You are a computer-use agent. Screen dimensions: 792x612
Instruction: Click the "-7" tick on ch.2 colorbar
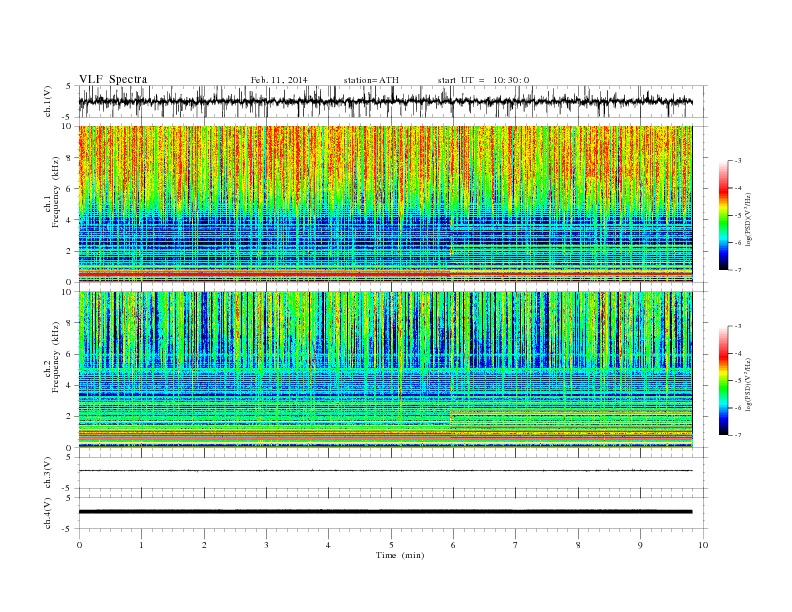738,435
